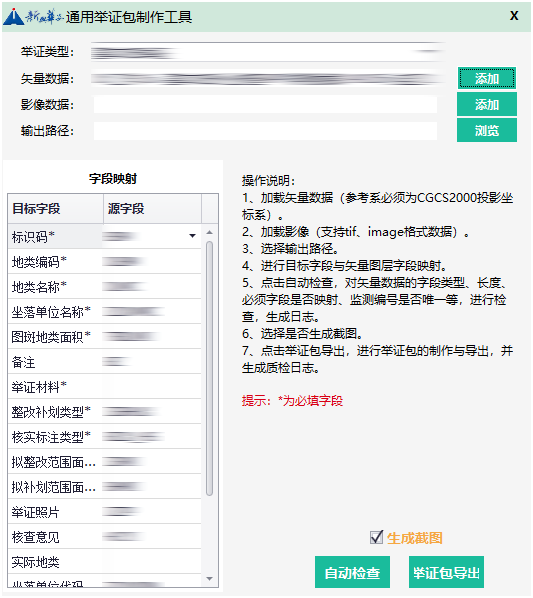Close the dialog with the X button
The image size is (533, 598).
(x=514, y=16)
